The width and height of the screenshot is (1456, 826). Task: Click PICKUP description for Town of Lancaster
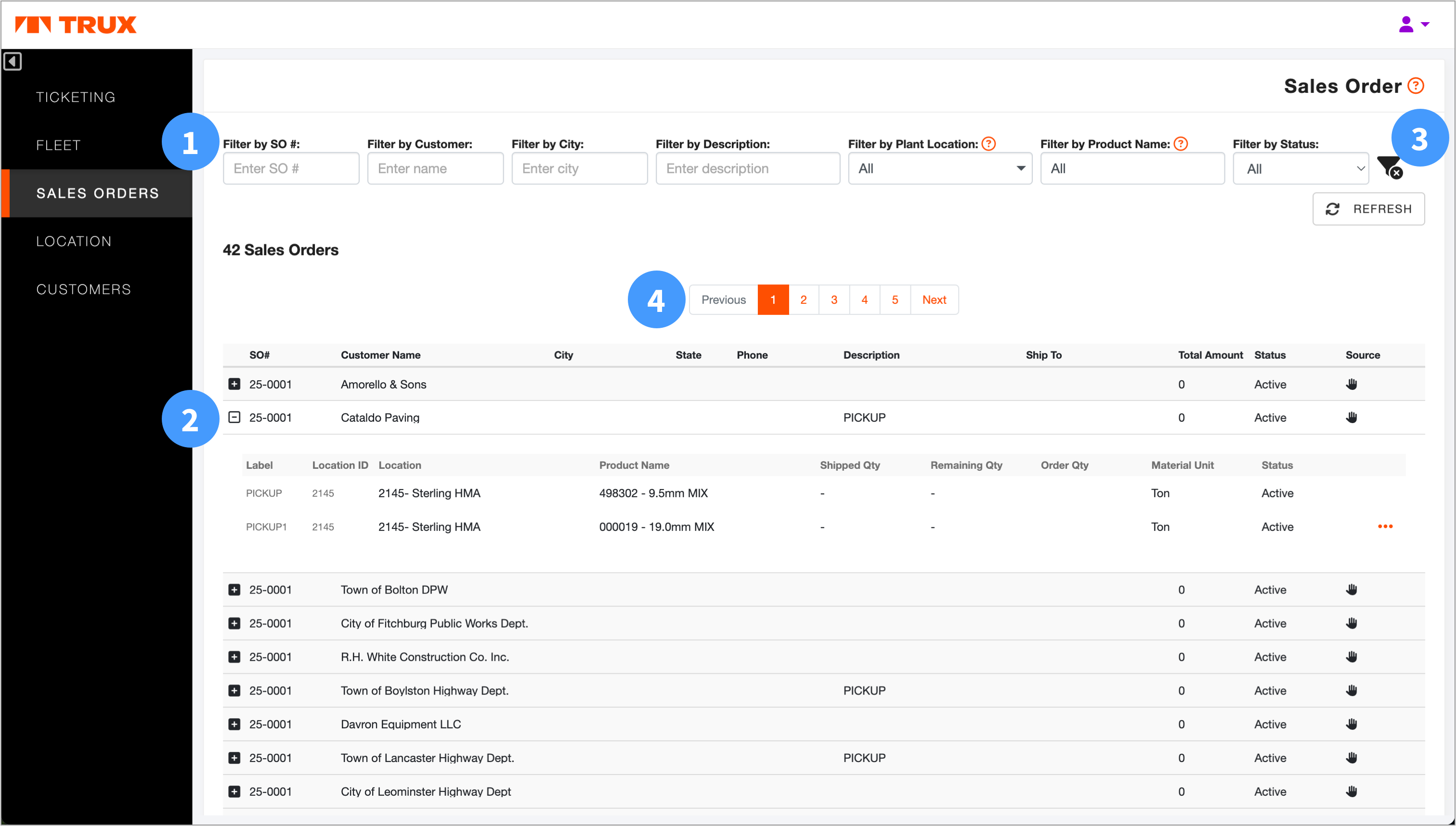pos(864,758)
